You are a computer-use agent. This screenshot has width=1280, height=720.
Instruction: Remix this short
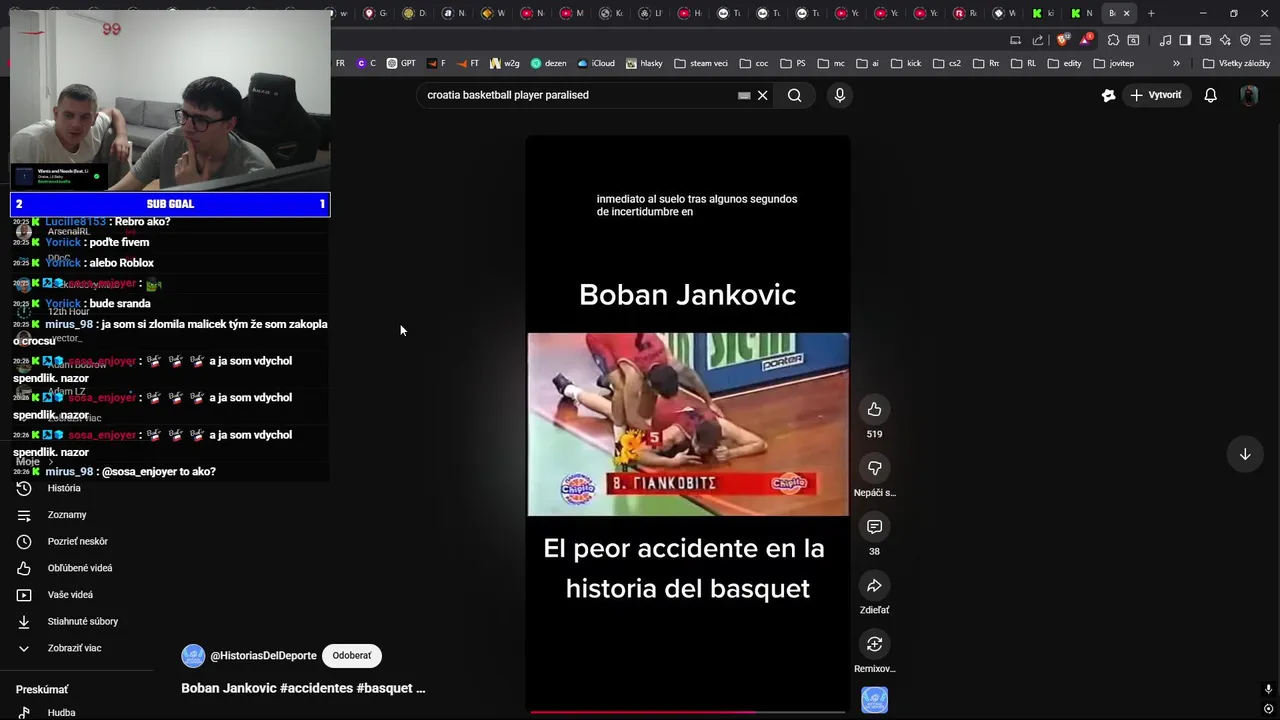tap(874, 644)
